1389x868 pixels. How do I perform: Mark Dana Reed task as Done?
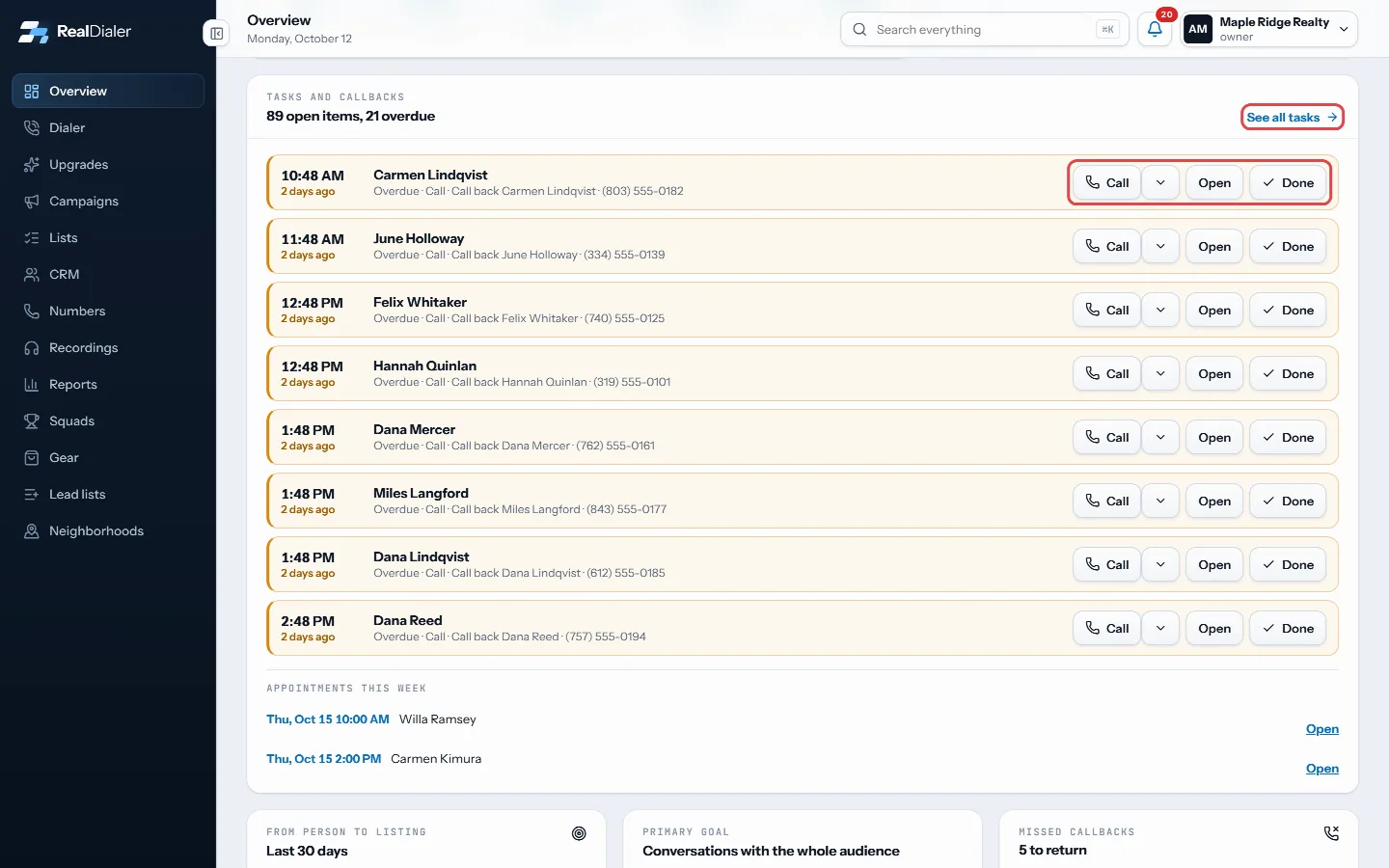1288,629
